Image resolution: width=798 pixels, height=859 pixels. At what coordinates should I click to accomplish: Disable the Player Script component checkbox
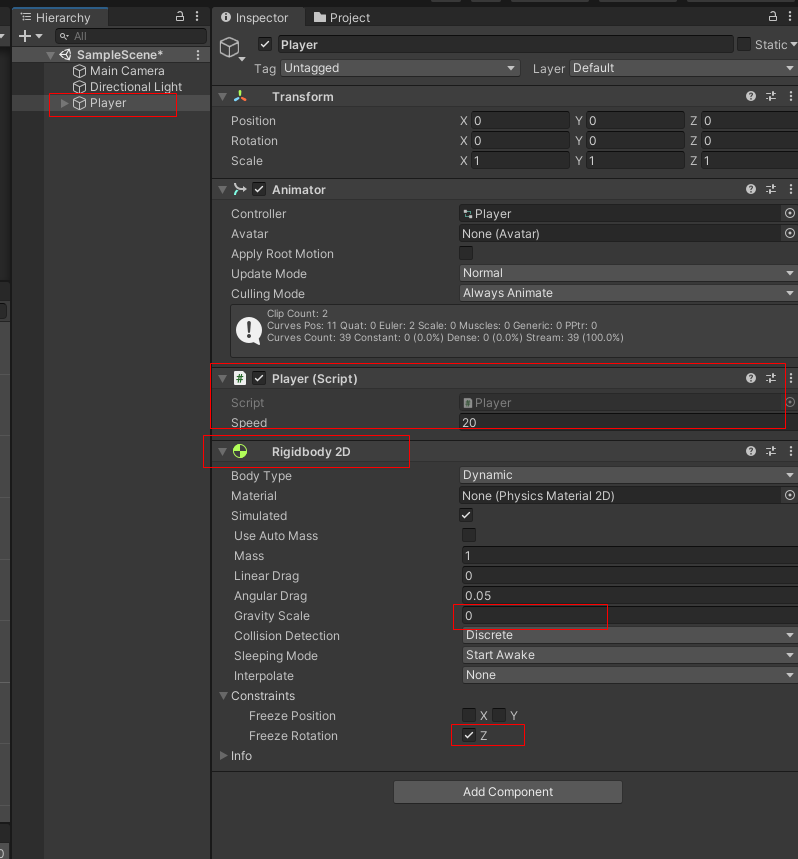259,378
